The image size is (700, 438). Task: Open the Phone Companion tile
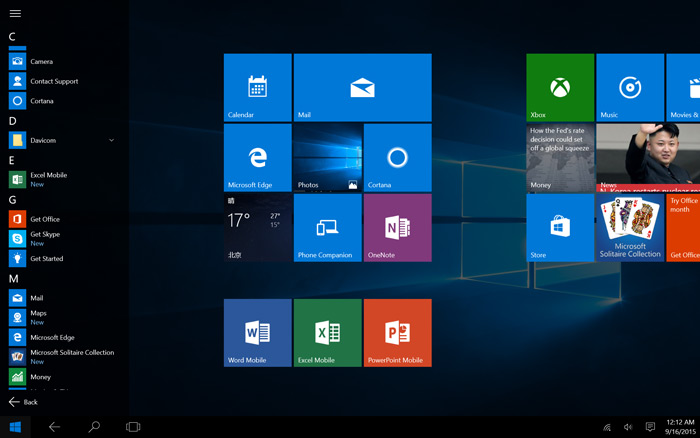click(327, 227)
